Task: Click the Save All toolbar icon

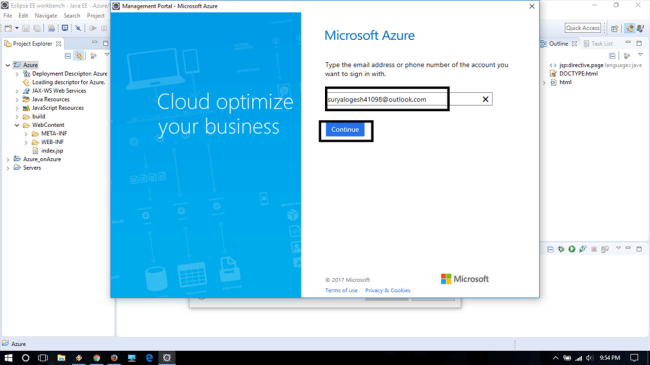Action: tap(37, 28)
